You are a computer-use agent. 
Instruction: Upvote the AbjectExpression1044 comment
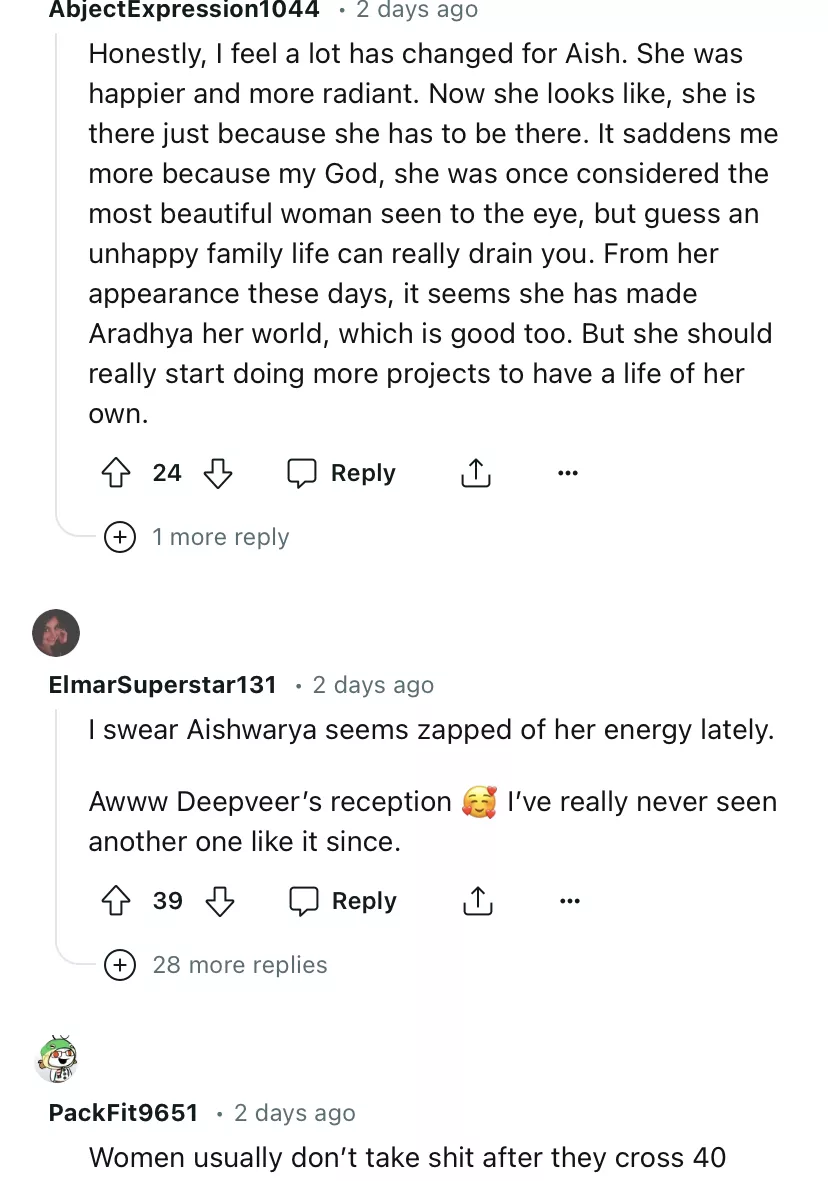point(118,473)
